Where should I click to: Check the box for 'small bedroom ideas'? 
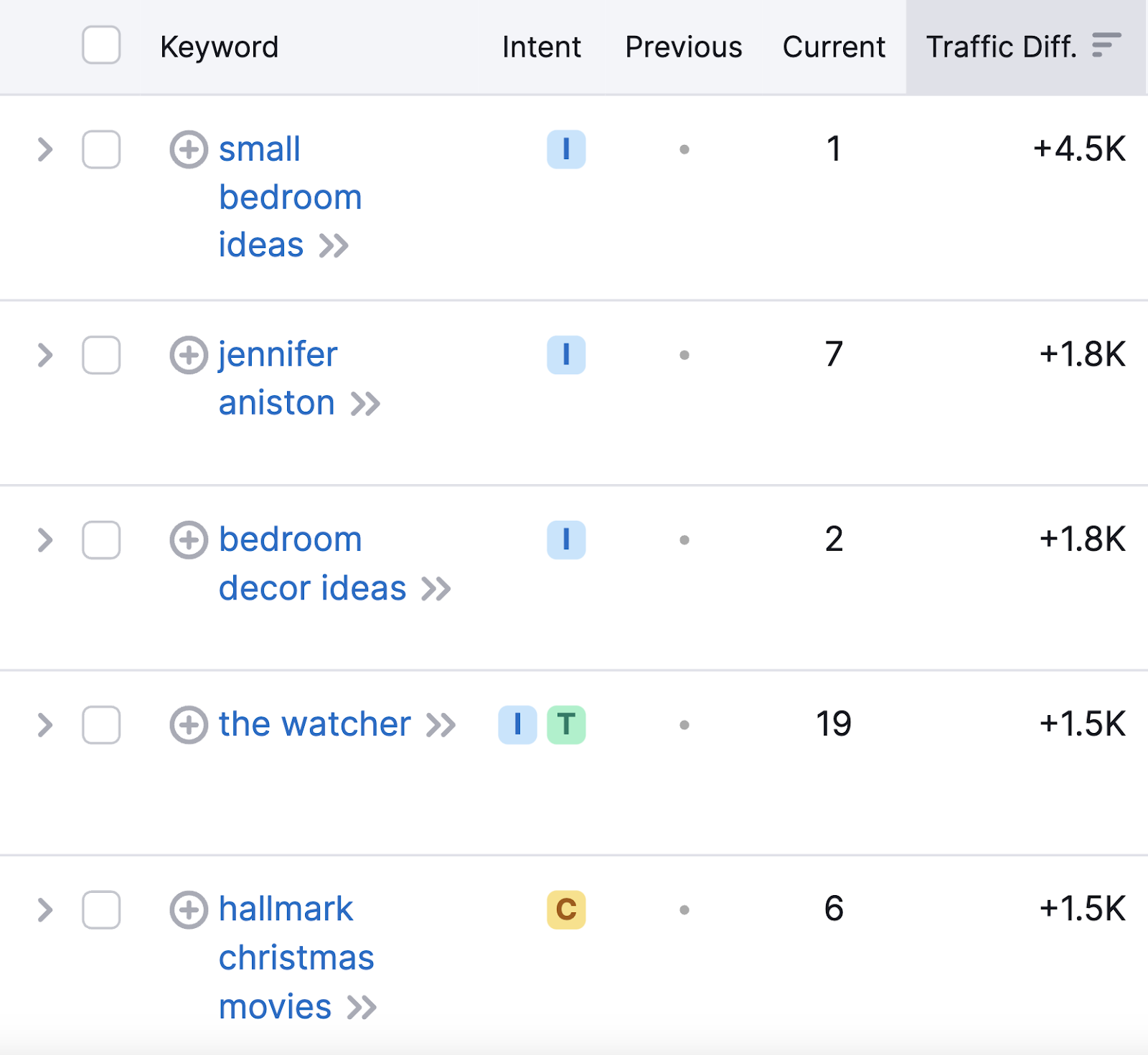click(x=101, y=150)
